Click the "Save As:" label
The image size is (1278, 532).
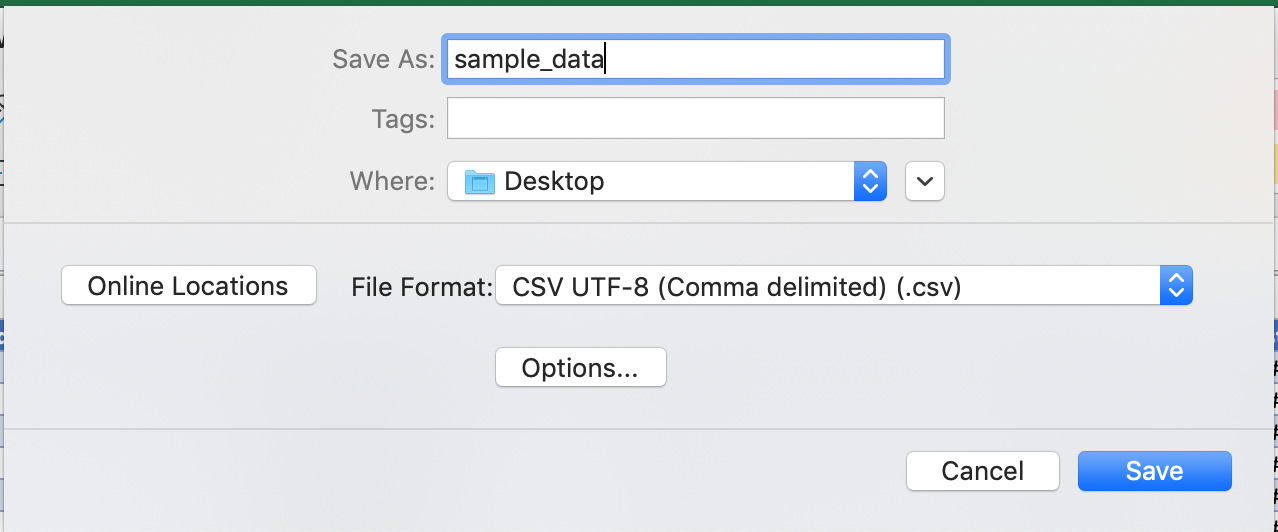(384, 59)
